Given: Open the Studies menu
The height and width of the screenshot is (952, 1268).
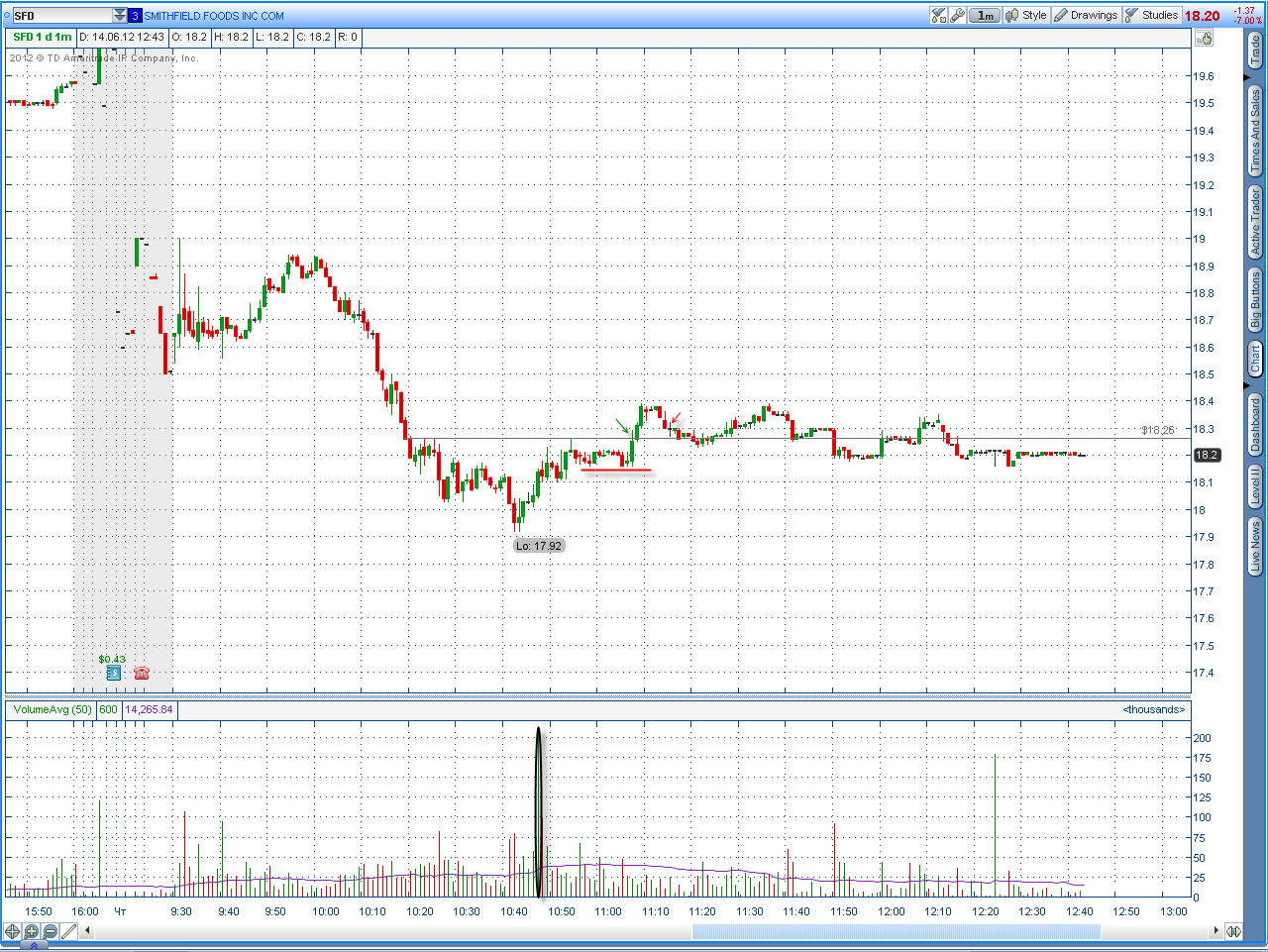Looking at the screenshot, I should point(1151,15).
